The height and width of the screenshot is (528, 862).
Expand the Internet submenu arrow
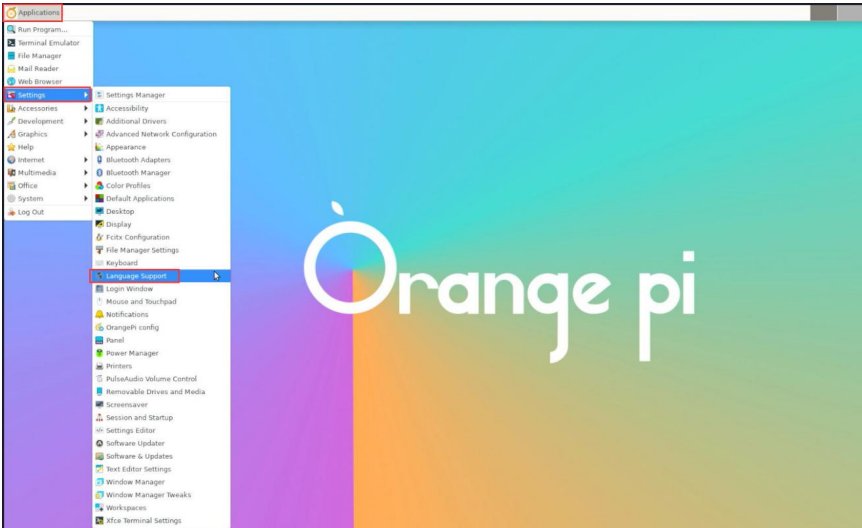[86, 160]
